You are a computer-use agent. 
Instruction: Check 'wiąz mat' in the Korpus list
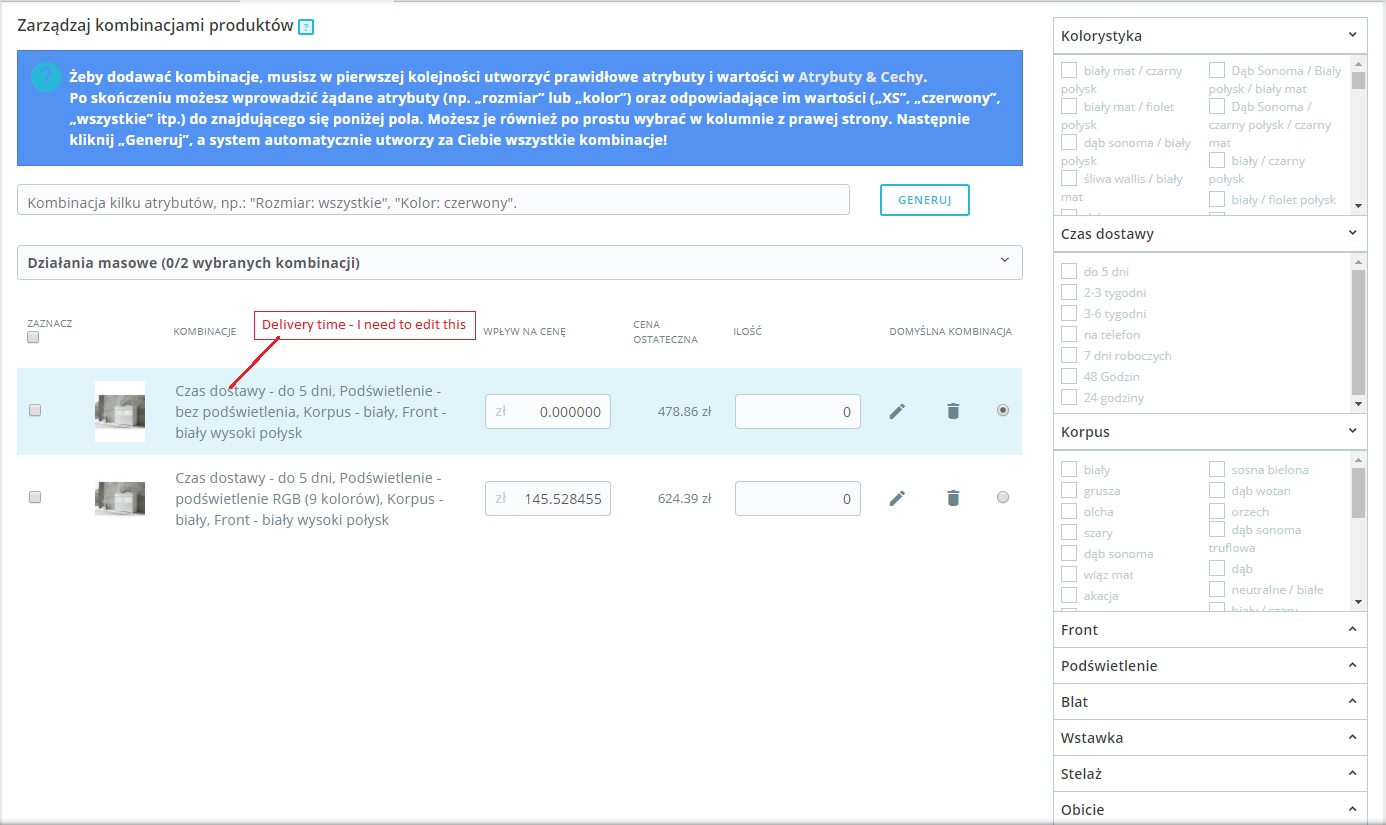tap(1069, 574)
